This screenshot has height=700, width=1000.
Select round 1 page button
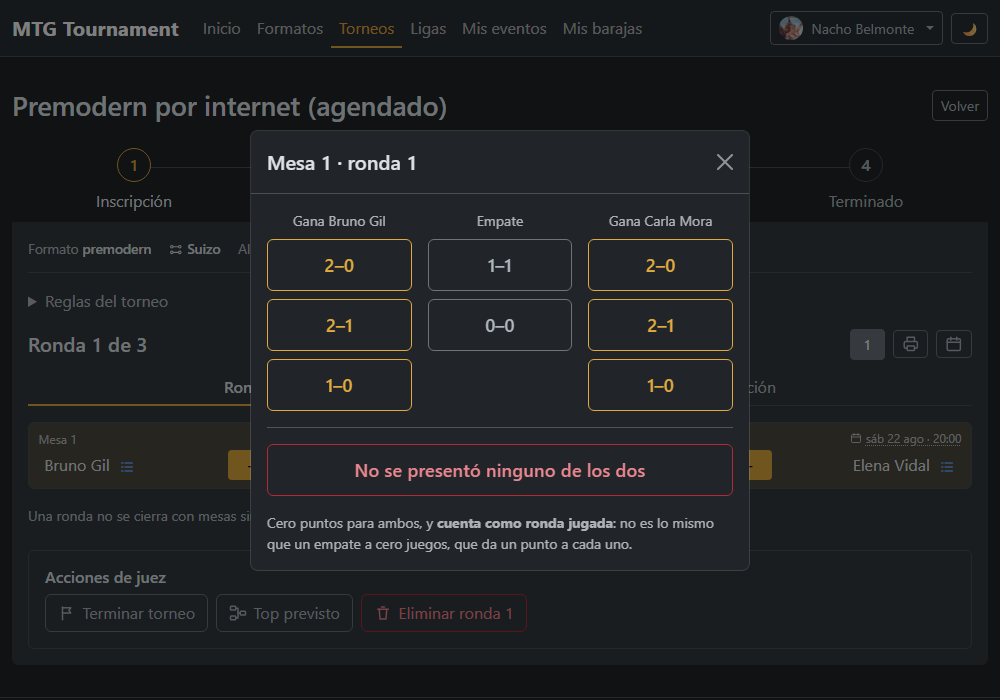[867, 344]
